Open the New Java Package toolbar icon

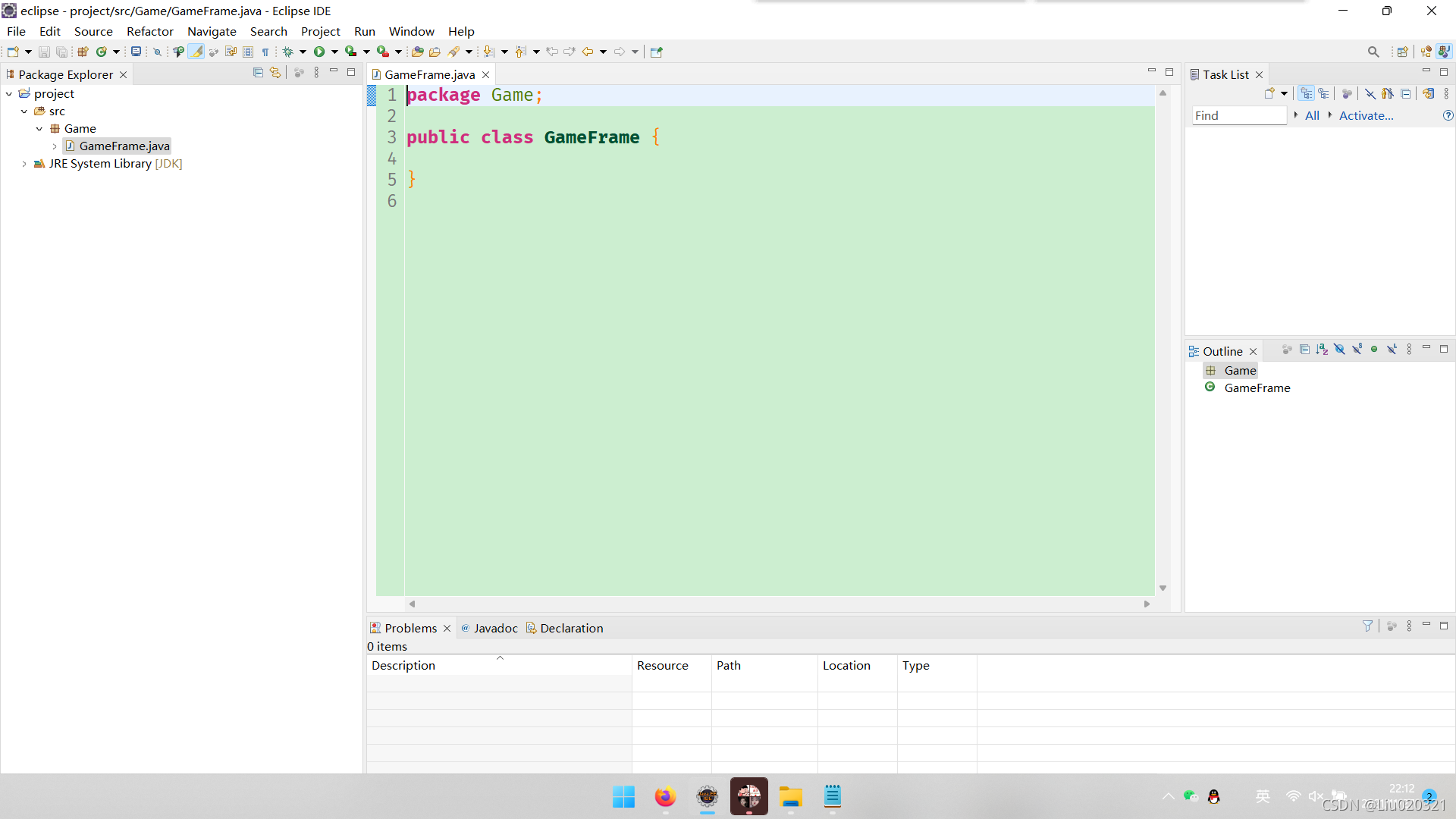coord(83,52)
